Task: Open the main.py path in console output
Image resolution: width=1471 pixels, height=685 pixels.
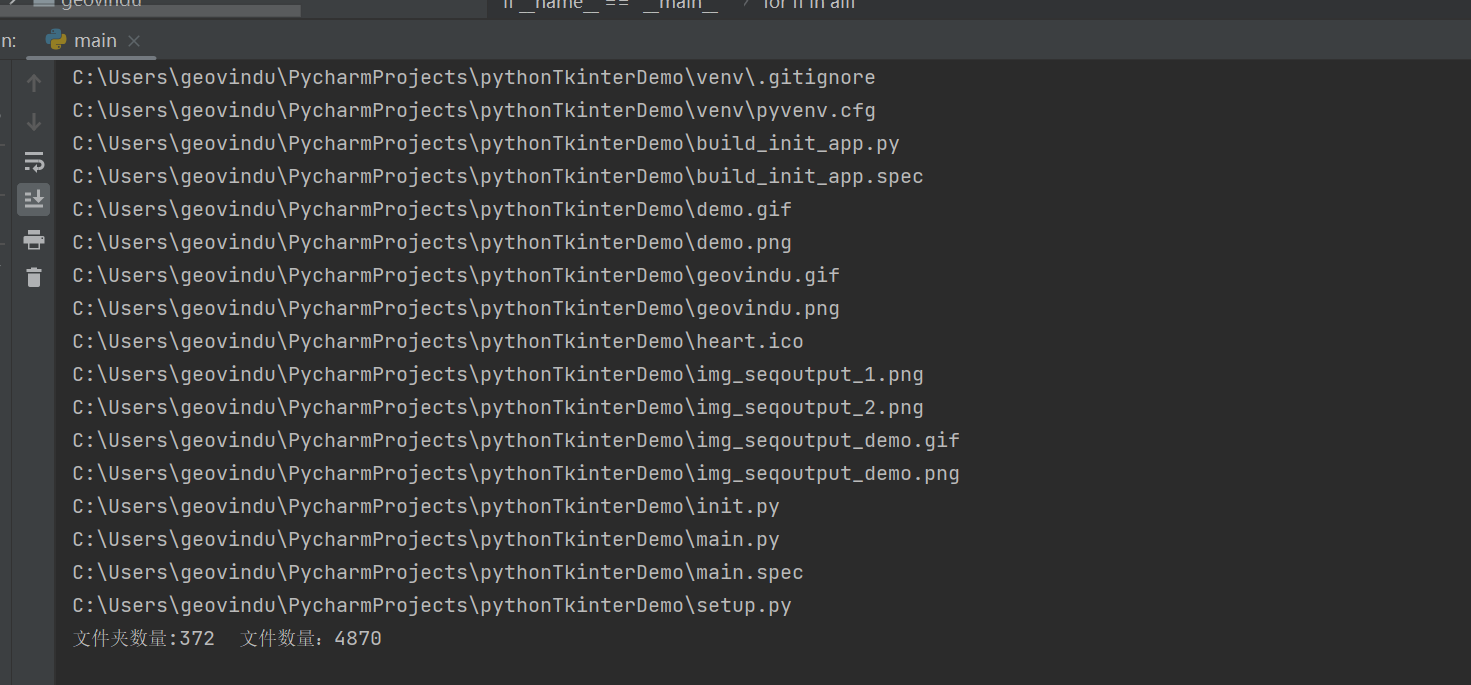Action: tap(425, 540)
